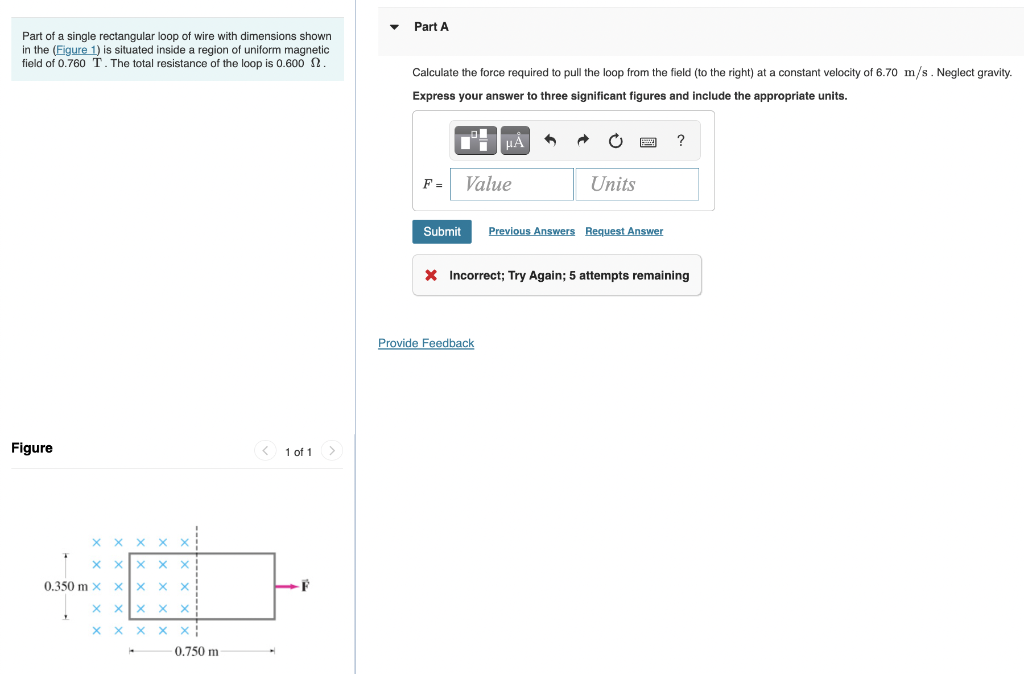Reset the answer with the circular reset icon
1024x674 pixels.
614,140
